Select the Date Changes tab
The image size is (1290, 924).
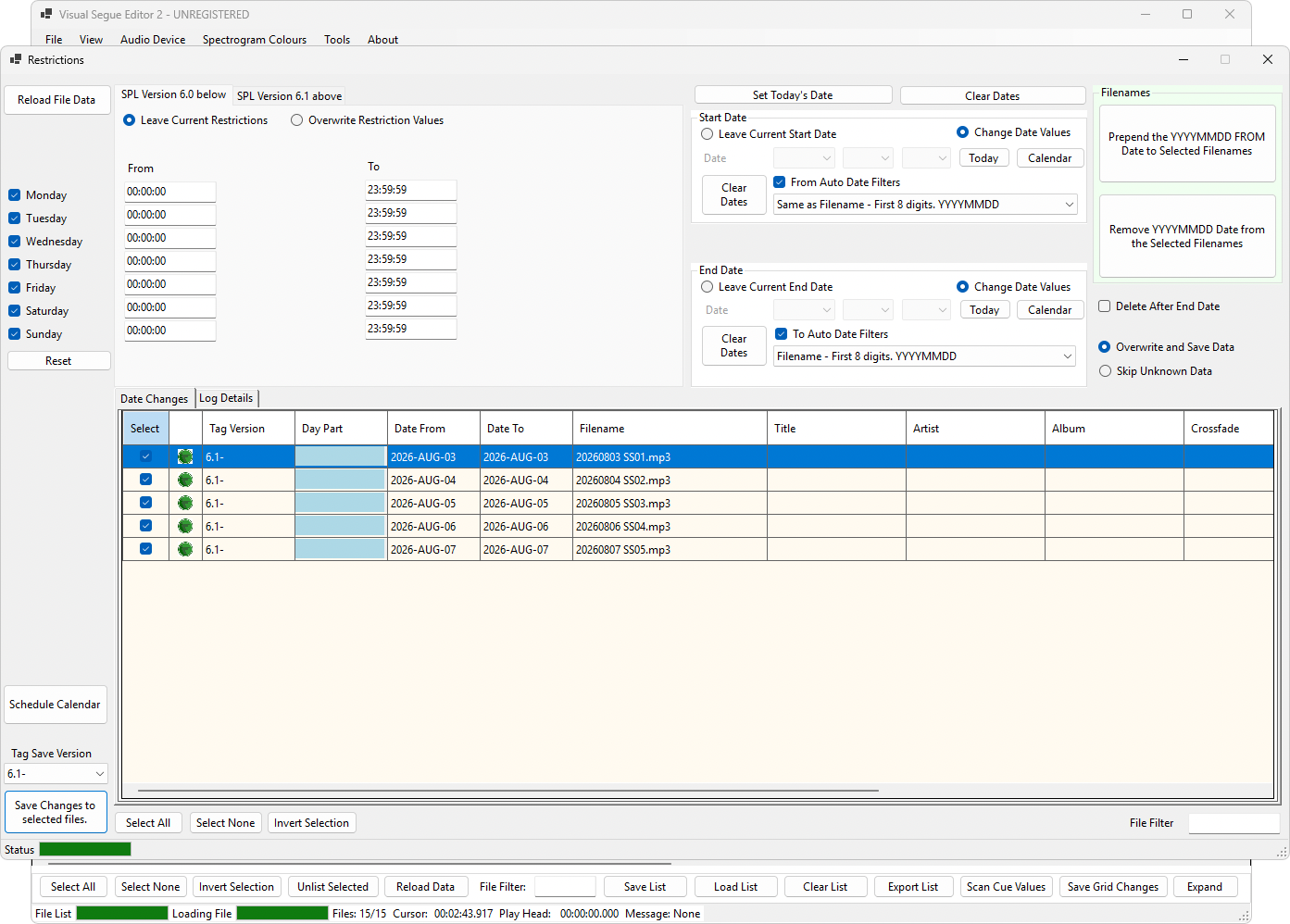pos(154,399)
